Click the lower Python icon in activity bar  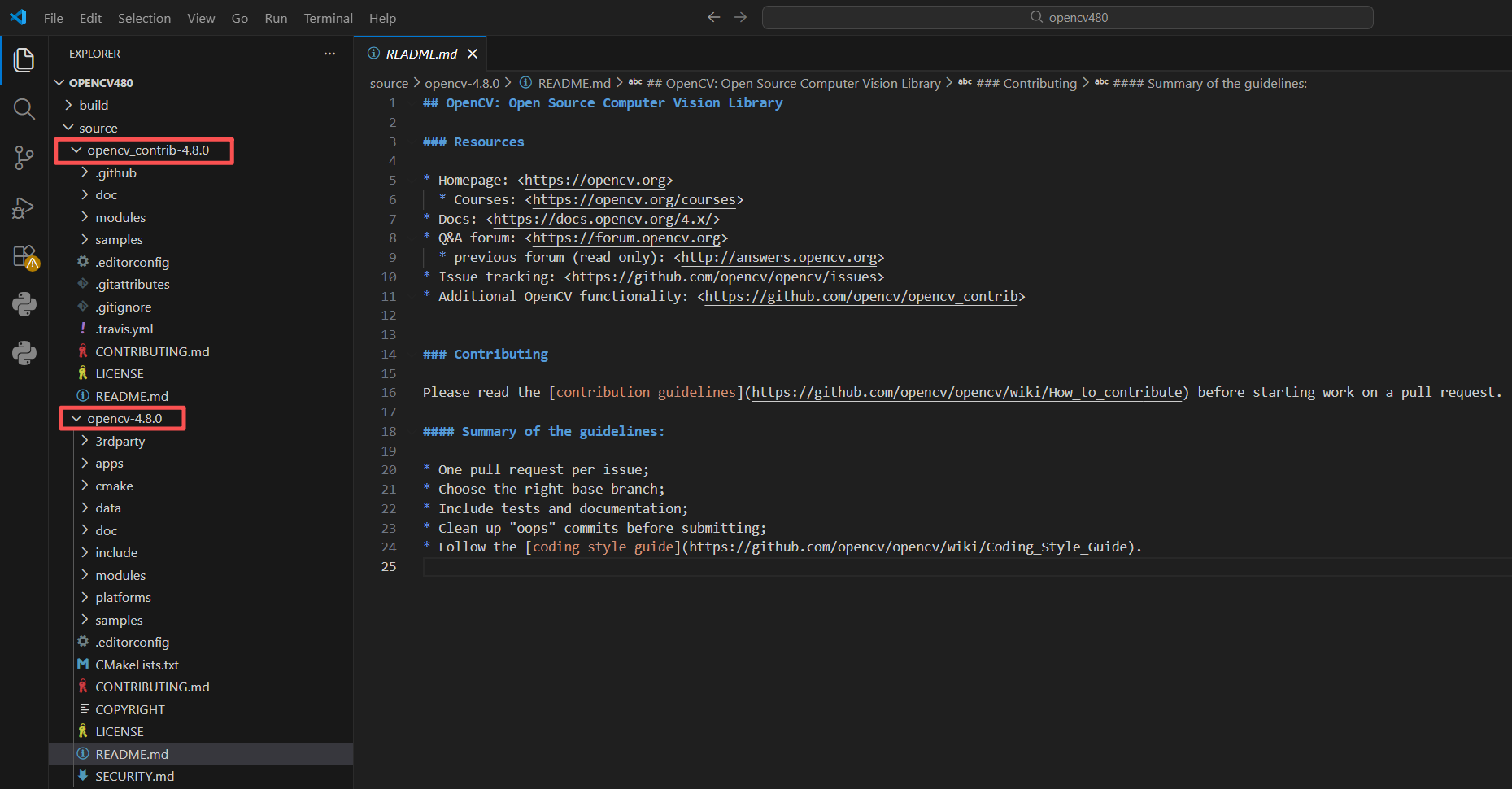pos(24,352)
